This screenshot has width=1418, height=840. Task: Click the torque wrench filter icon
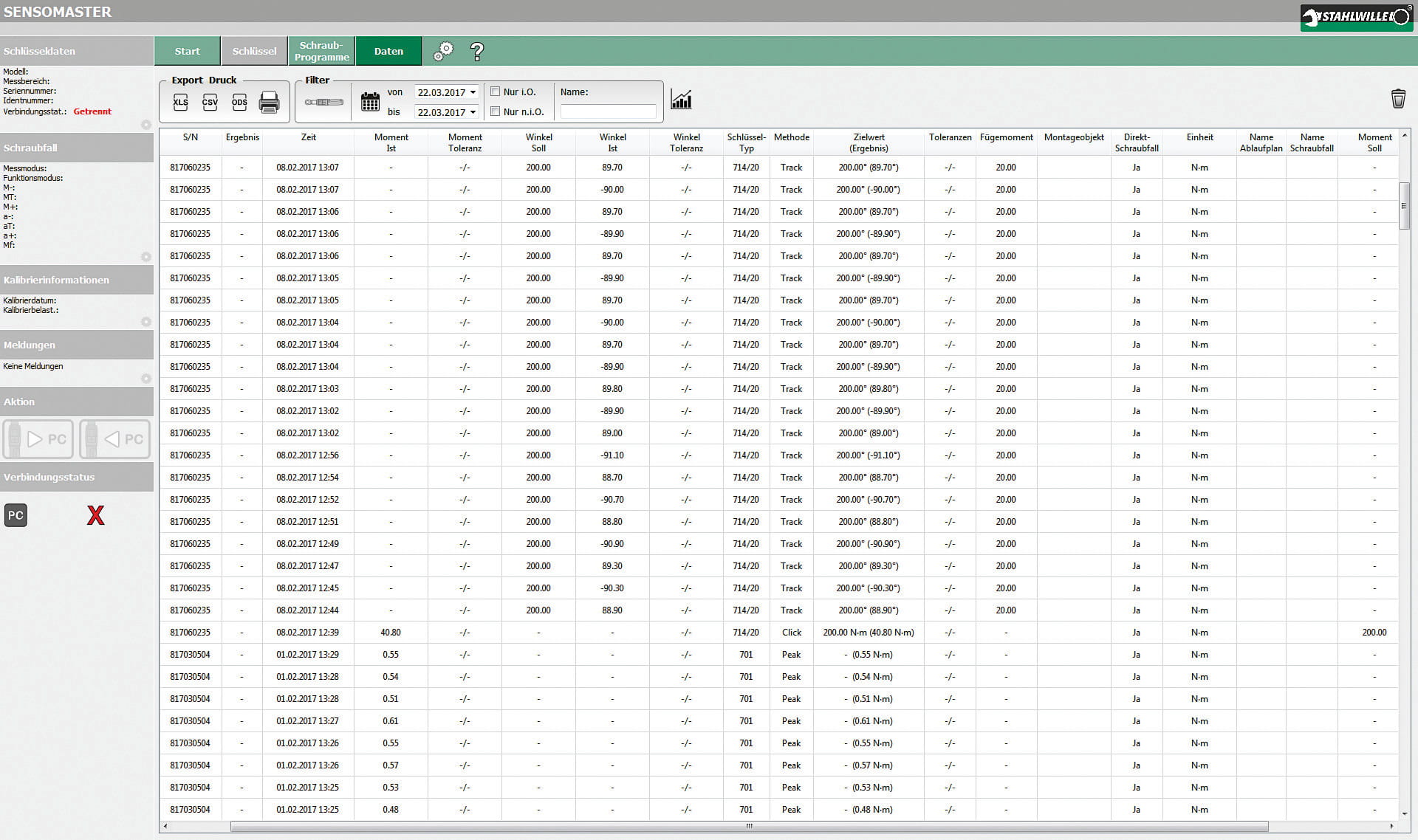tap(324, 102)
